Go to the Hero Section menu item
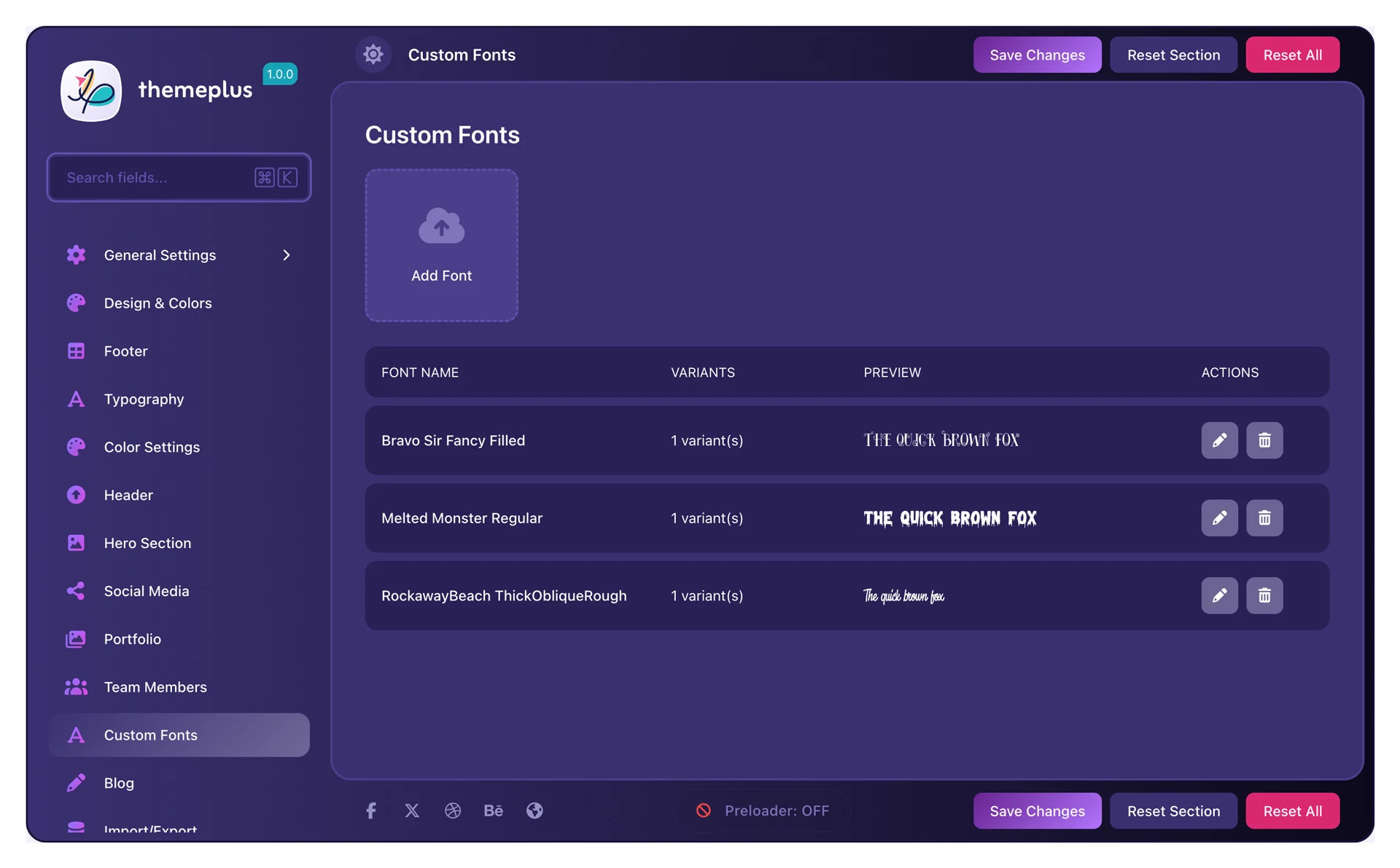This screenshot has height=868, width=1400. coord(147,543)
